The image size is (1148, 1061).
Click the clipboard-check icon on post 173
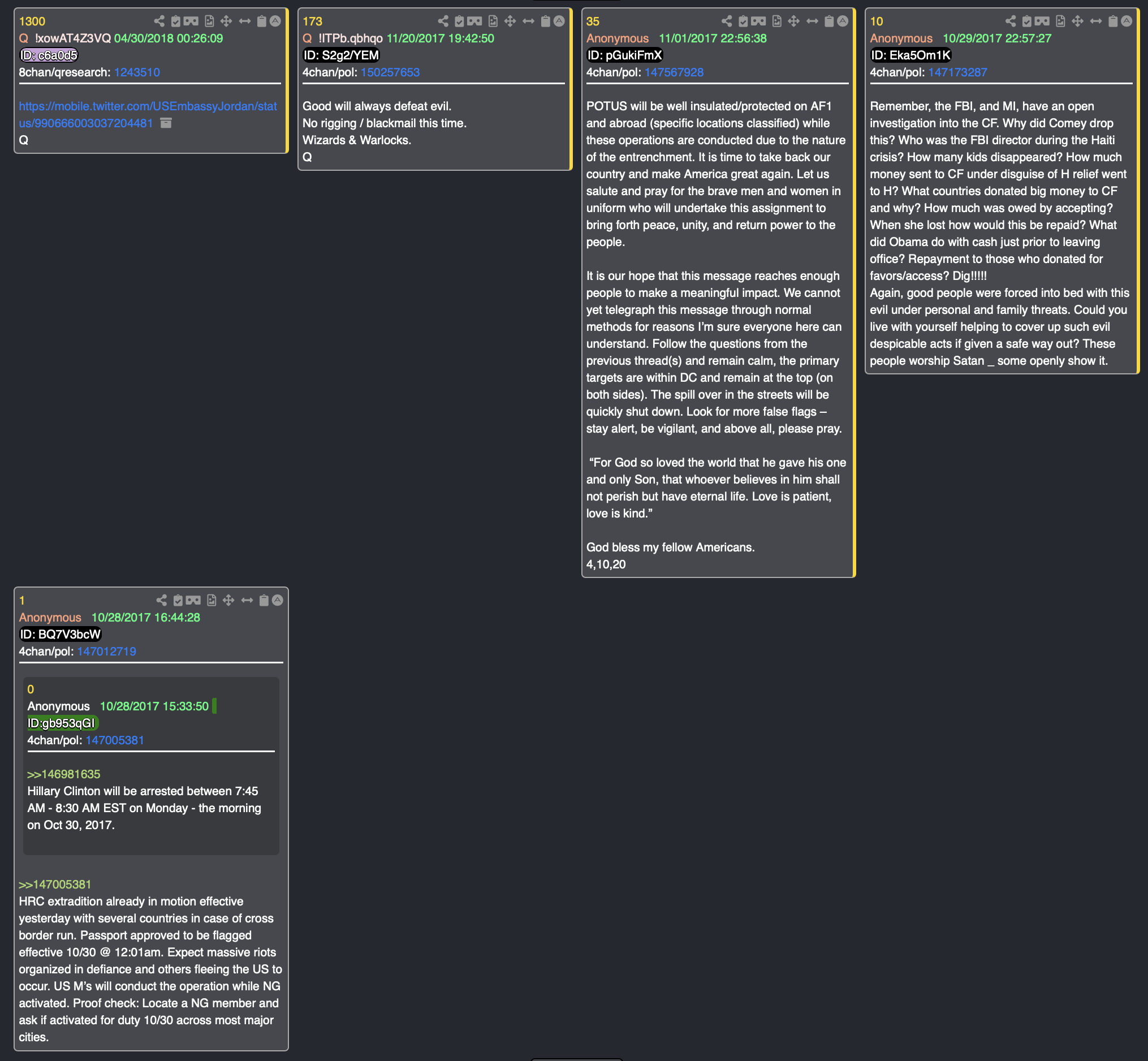click(x=459, y=21)
